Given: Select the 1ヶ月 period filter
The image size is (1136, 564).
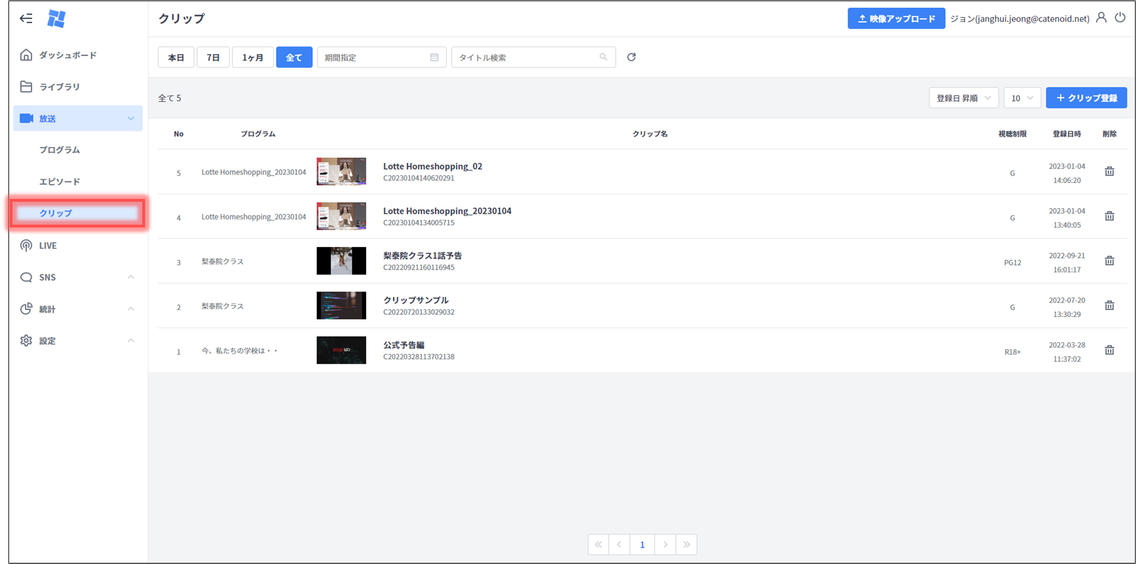Looking at the screenshot, I should pyautogui.click(x=253, y=58).
